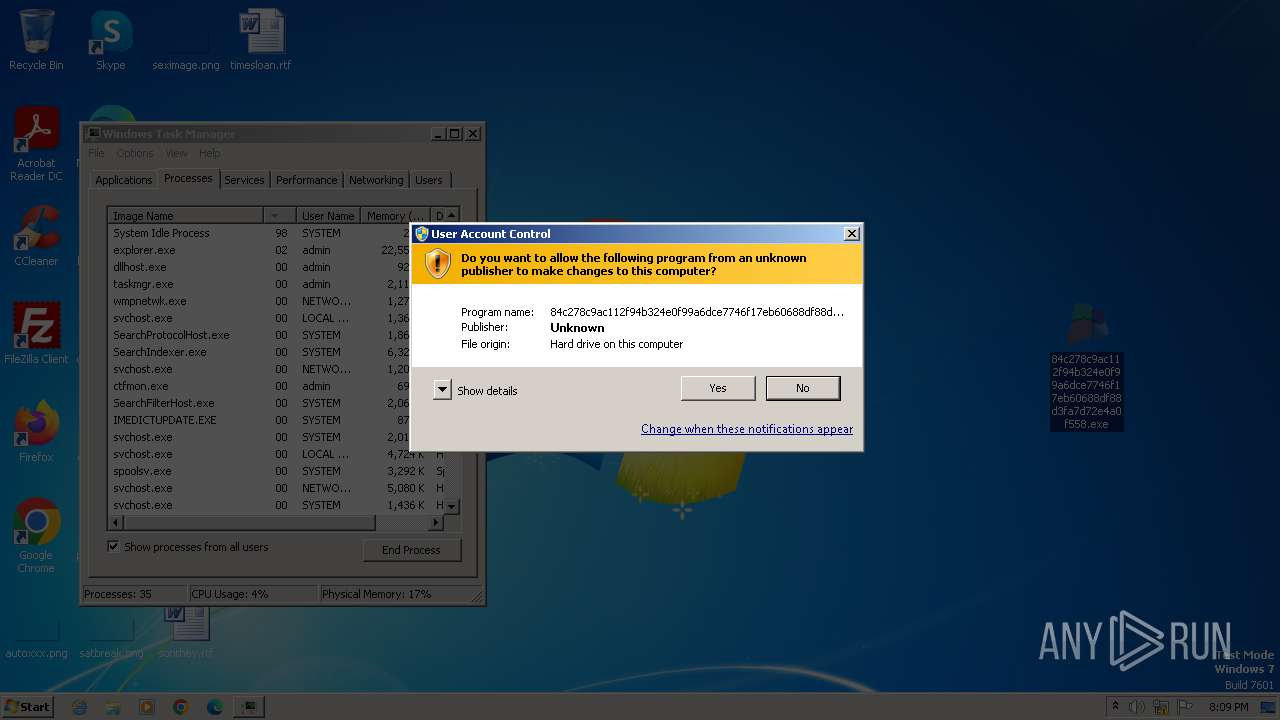
Task: Expand Show details in the UAC dialog
Action: pyautogui.click(x=476, y=390)
